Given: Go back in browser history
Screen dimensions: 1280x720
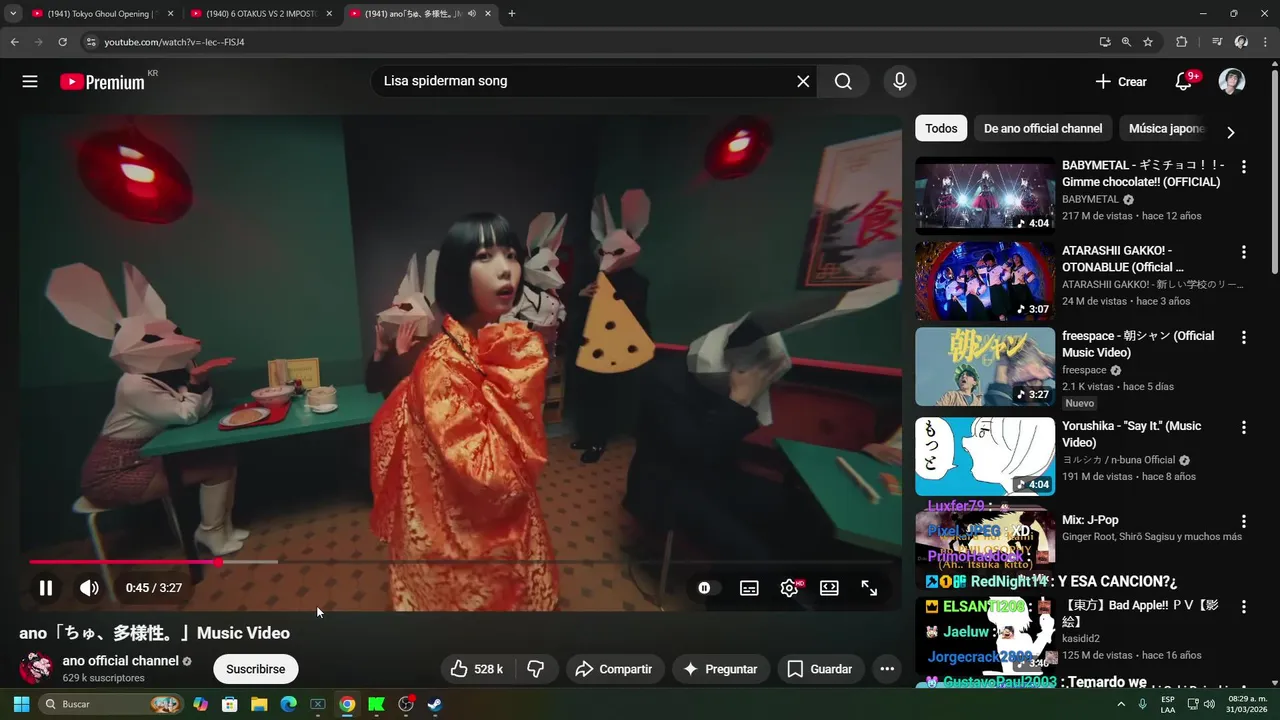Looking at the screenshot, I should (14, 42).
